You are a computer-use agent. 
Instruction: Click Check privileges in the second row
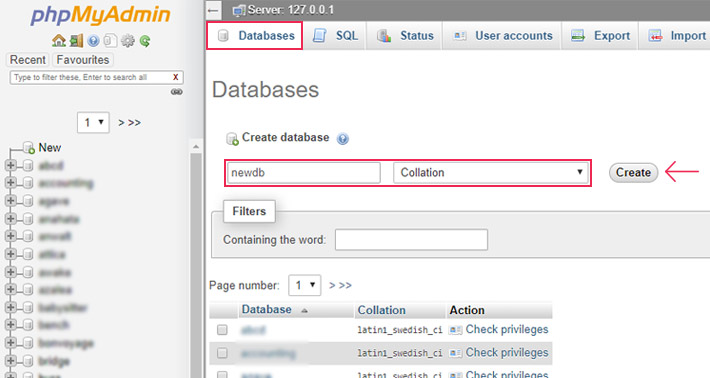tap(507, 353)
